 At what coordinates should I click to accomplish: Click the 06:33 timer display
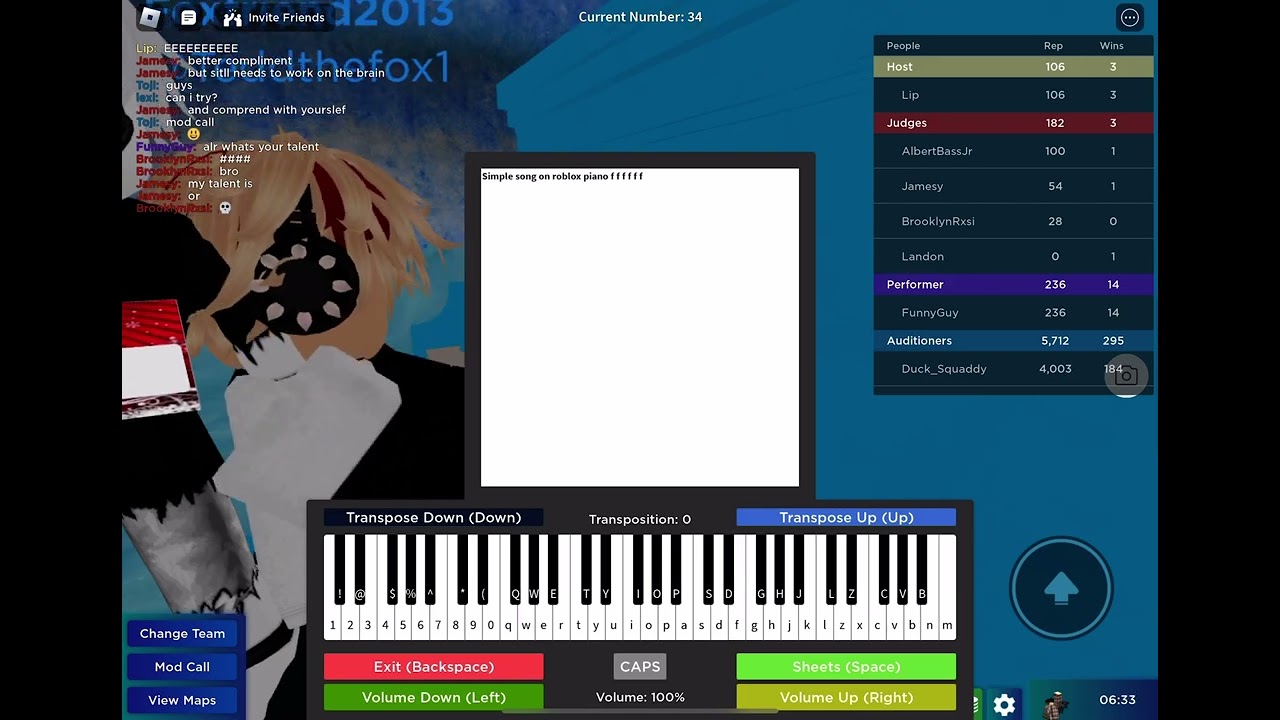(1117, 700)
